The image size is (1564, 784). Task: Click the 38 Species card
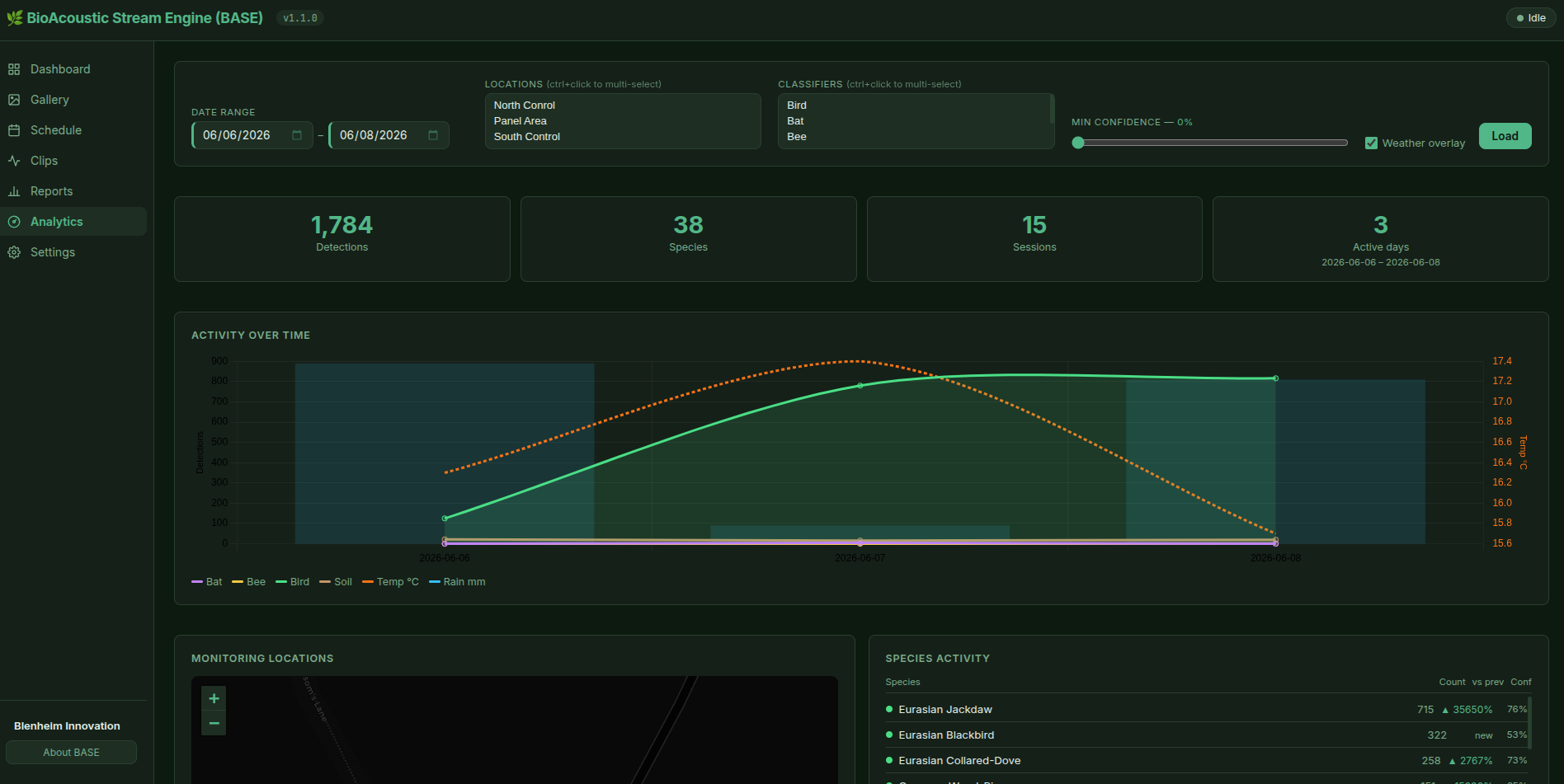pos(688,239)
